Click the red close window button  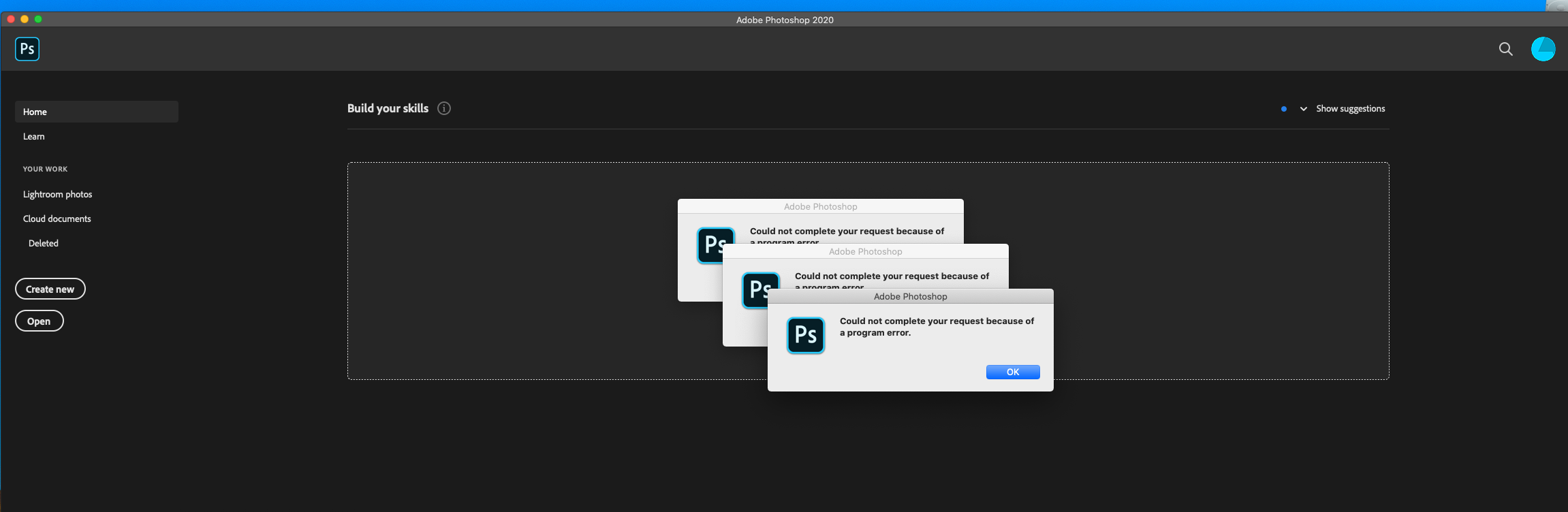(11, 19)
